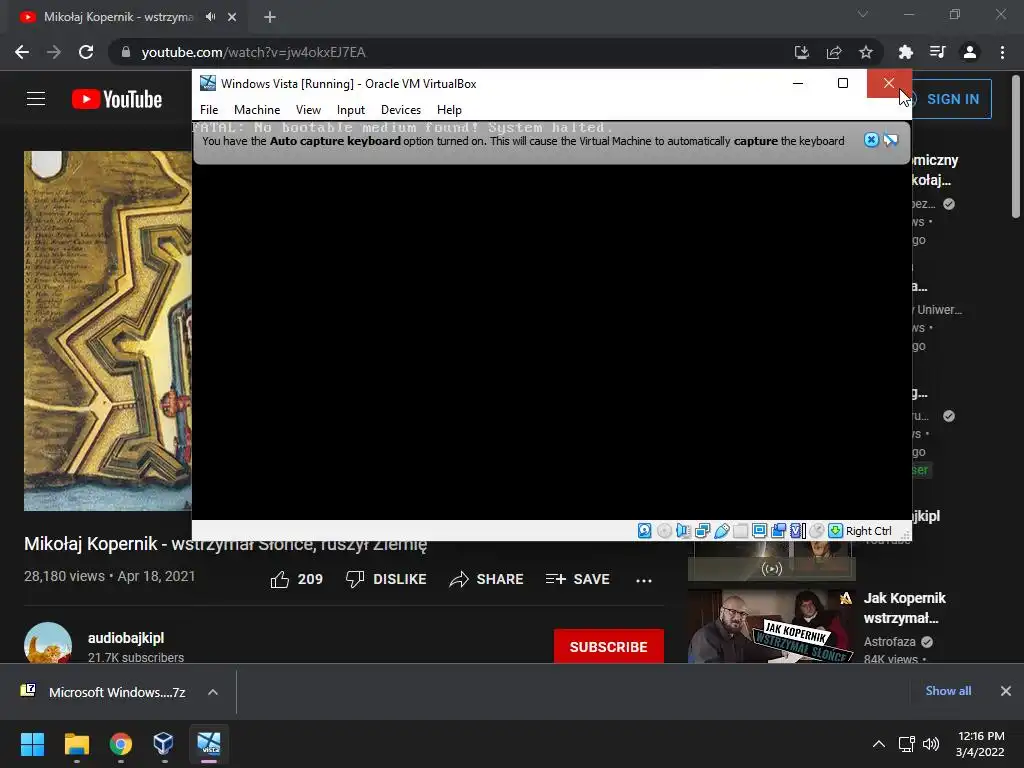Viewport: 1024px width, 768px height.
Task: Go back in Chrome
Action: 22,52
